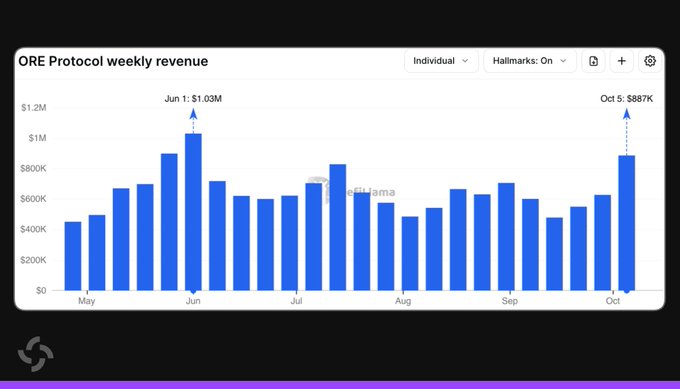The width and height of the screenshot is (680, 389).
Task: Select the Oct 5 revenue bar
Action: pyautogui.click(x=627, y=223)
